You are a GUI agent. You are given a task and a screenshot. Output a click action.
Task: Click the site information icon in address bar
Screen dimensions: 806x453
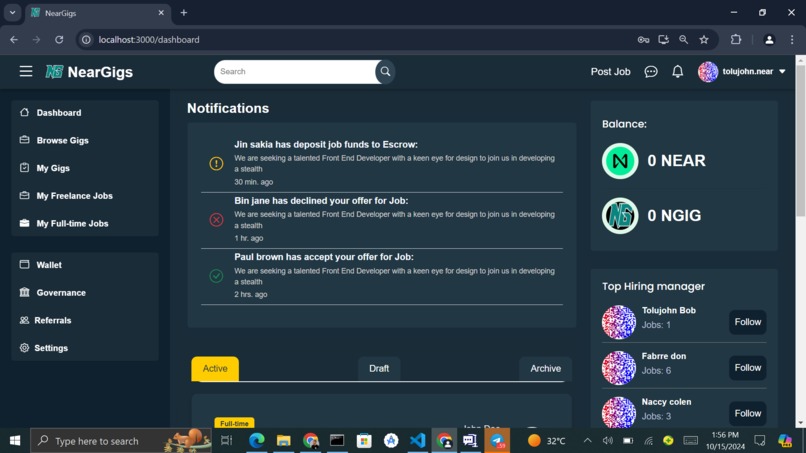coord(86,40)
